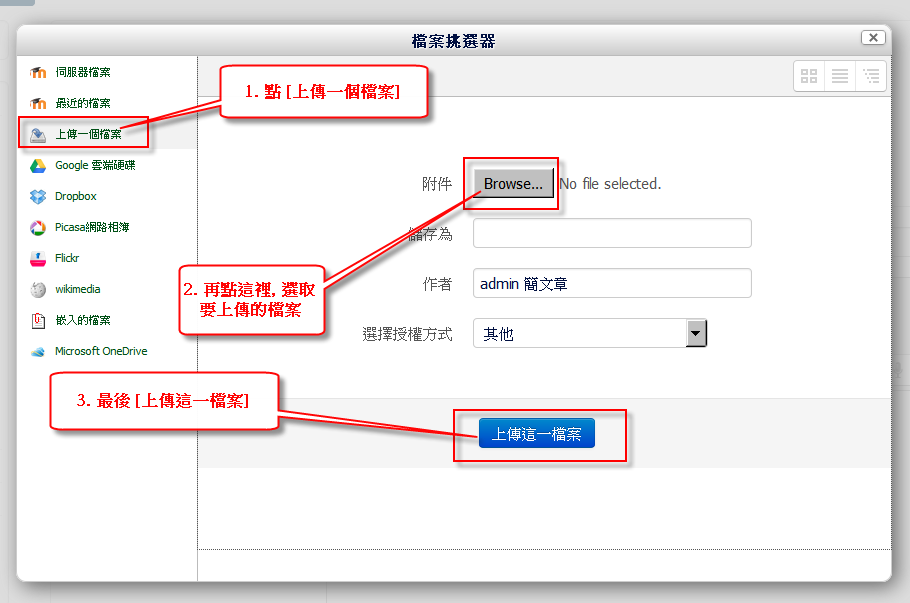Click the 上傳一個檔案 upload icon
This screenshot has height=603, width=910.
[38, 134]
